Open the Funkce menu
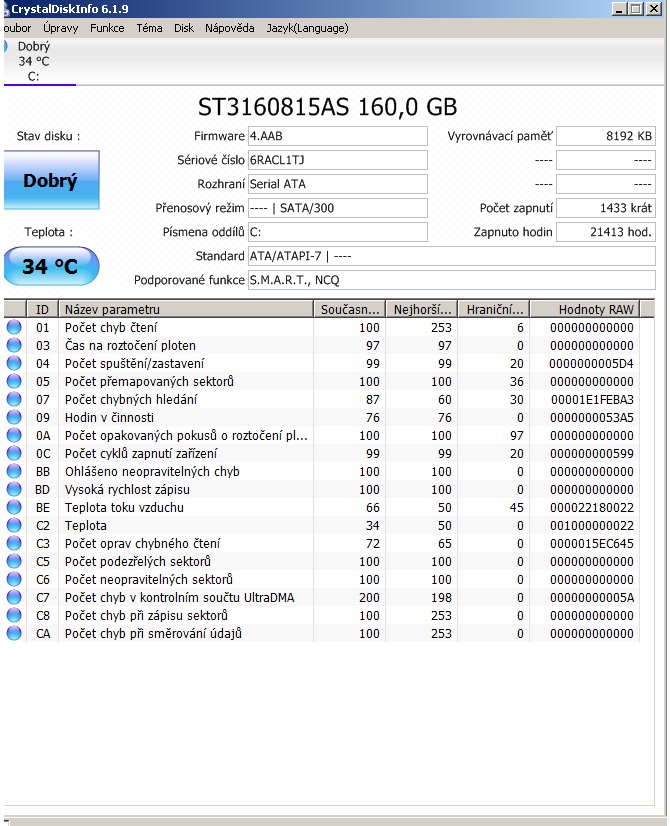This screenshot has height=826, width=670. [x=107, y=28]
